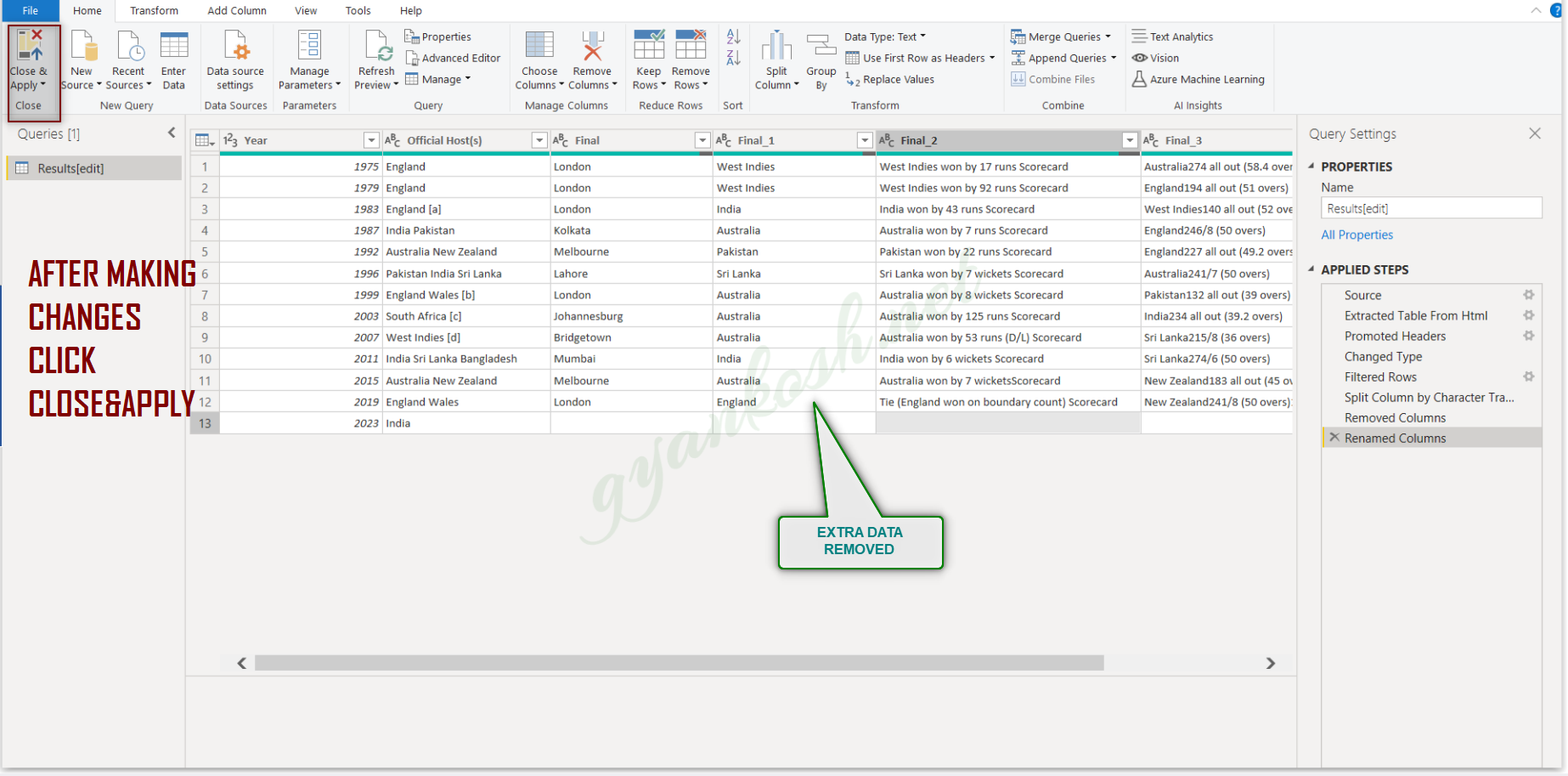Viewport: 1568px width, 776px height.
Task: Open Vision AI insight
Action: click(x=1156, y=58)
